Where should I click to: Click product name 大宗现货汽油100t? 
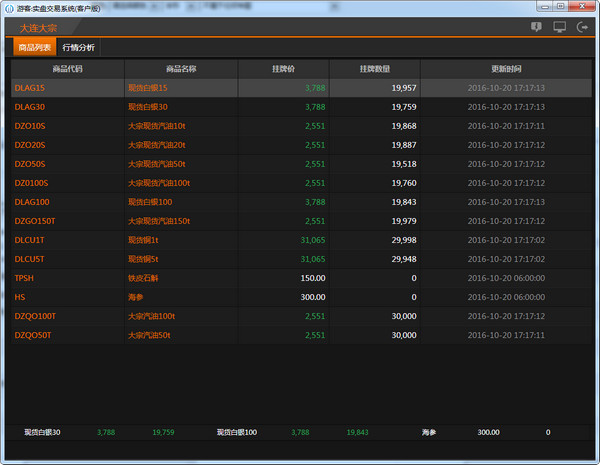(x=159, y=183)
